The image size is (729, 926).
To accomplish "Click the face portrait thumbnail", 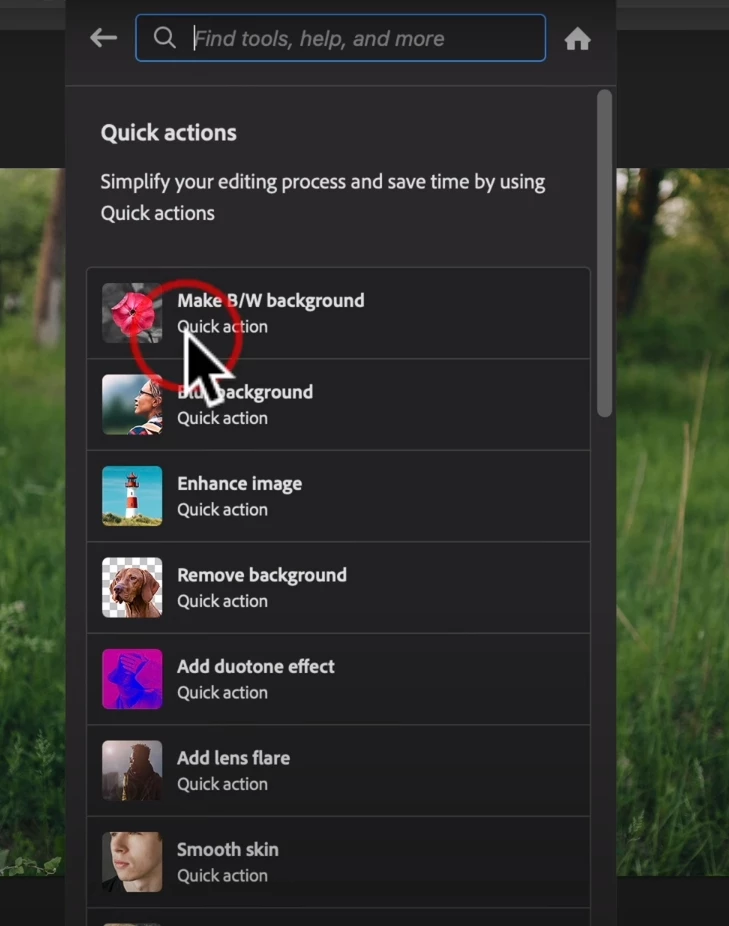I will (132, 862).
